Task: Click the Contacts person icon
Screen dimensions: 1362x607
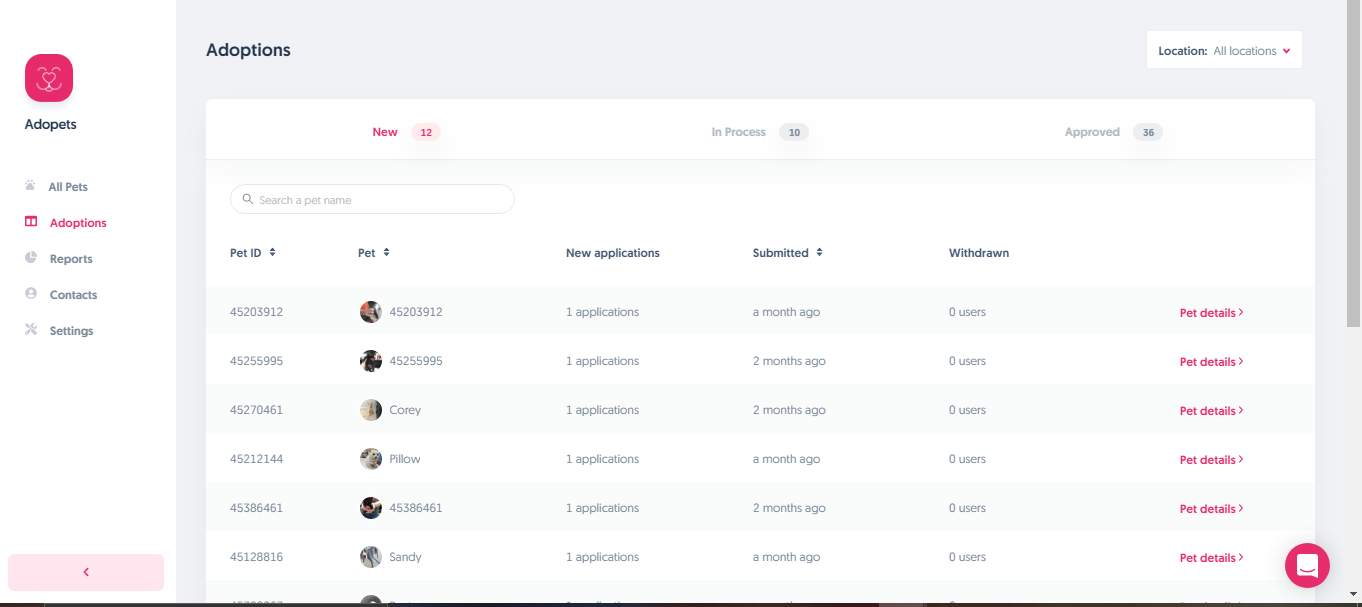Action: pyautogui.click(x=31, y=294)
